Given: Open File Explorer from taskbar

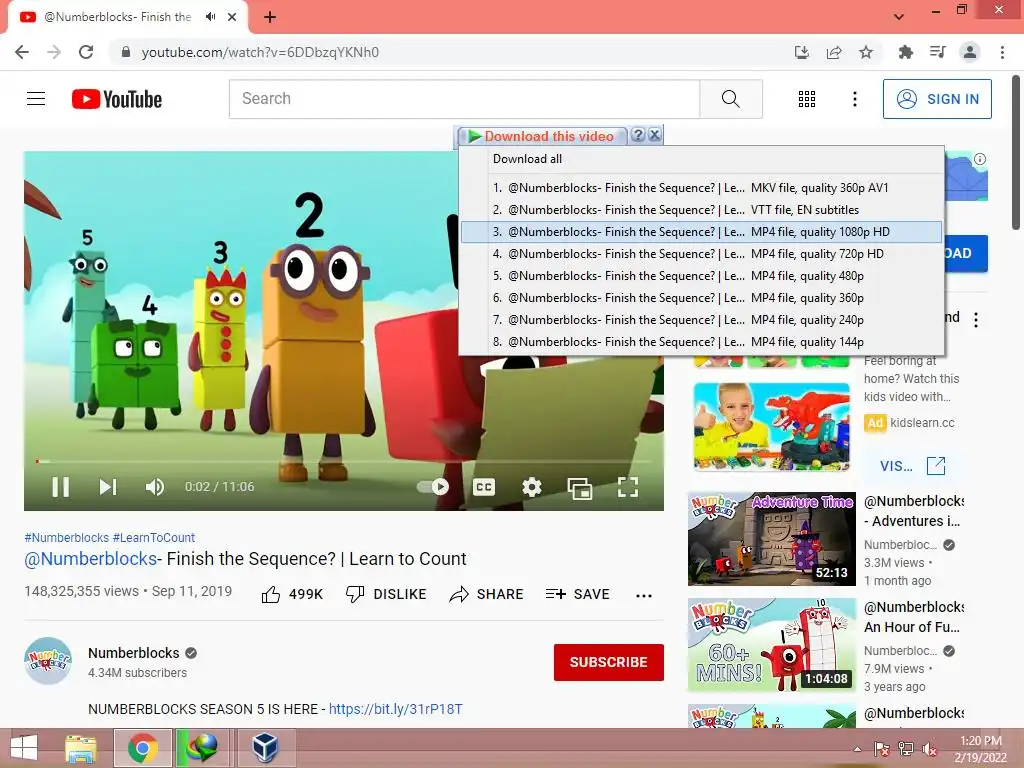Looking at the screenshot, I should [82, 748].
